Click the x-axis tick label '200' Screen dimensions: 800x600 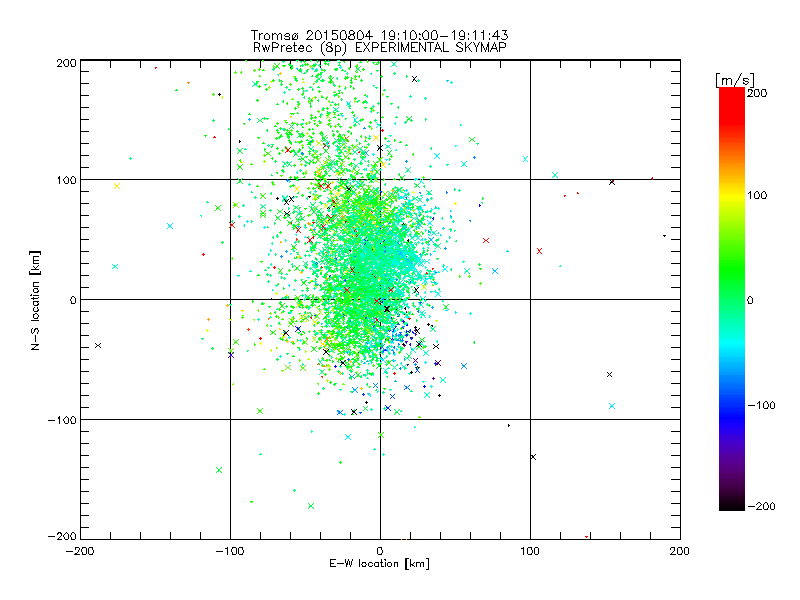(680, 551)
